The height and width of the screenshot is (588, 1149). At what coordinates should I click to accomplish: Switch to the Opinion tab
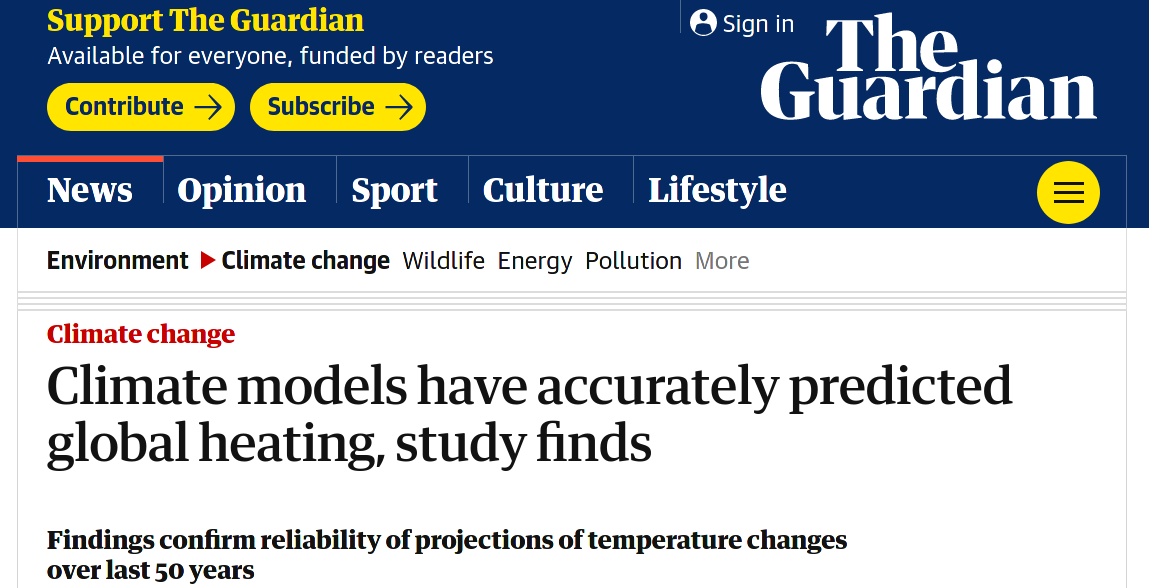point(240,190)
